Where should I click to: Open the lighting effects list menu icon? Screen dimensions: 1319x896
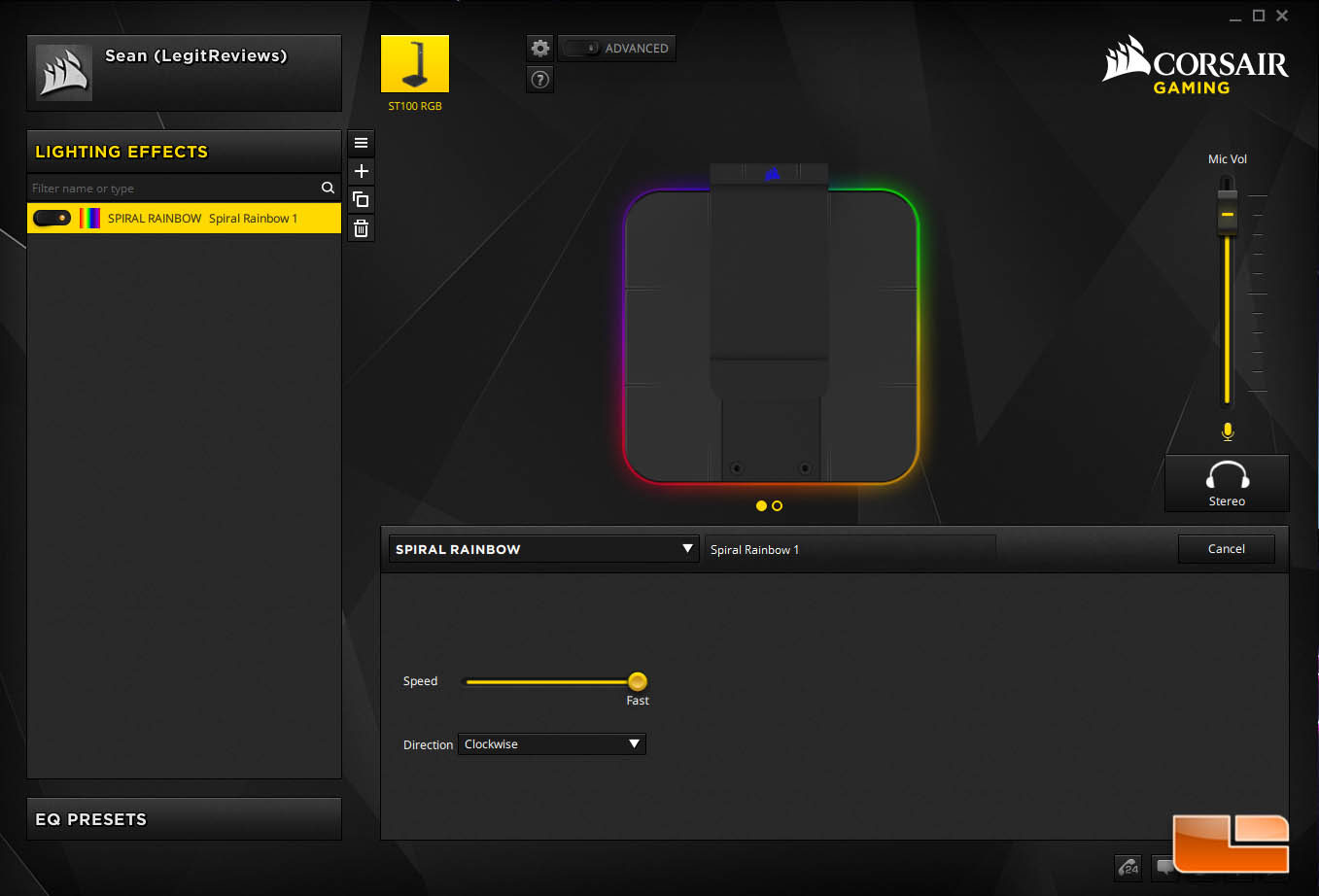pos(361,143)
